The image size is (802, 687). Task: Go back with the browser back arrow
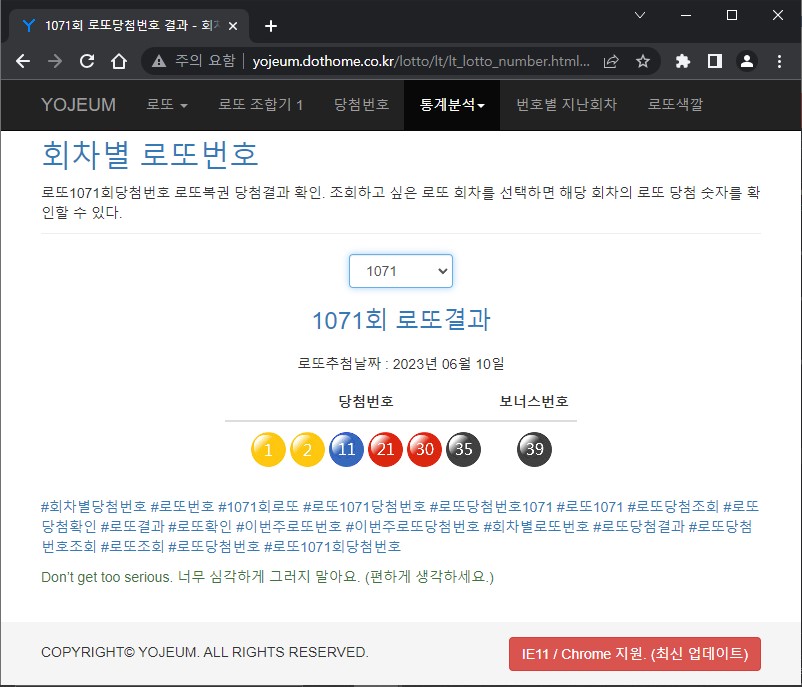(x=23, y=61)
